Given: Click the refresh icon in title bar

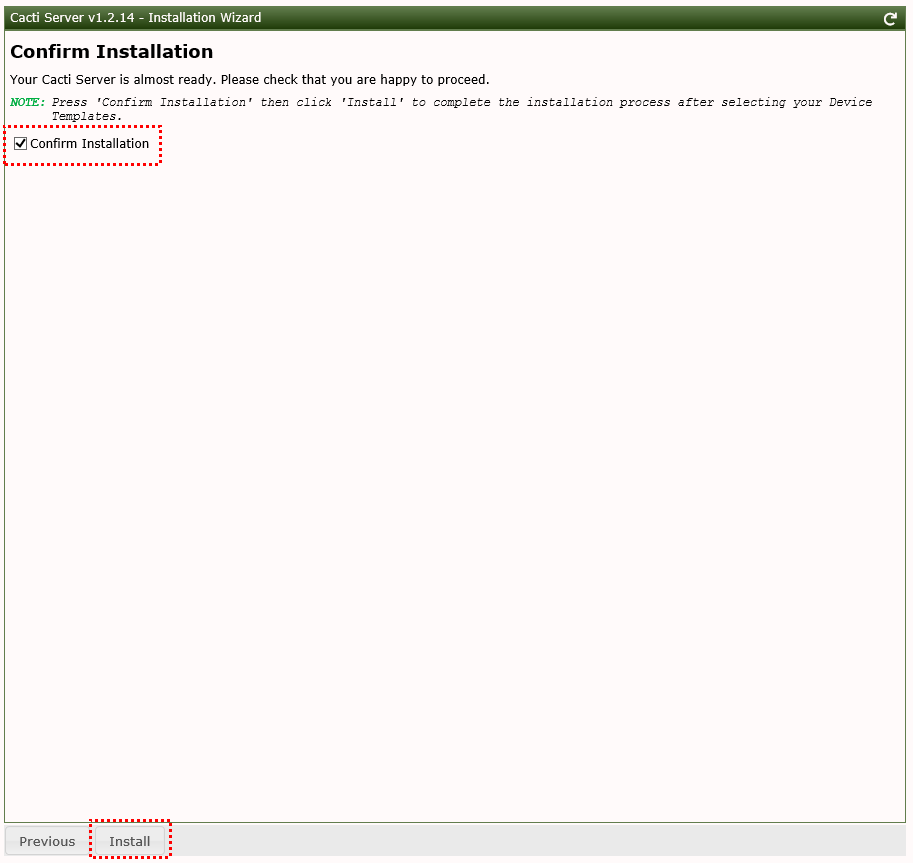Looking at the screenshot, I should (x=890, y=19).
